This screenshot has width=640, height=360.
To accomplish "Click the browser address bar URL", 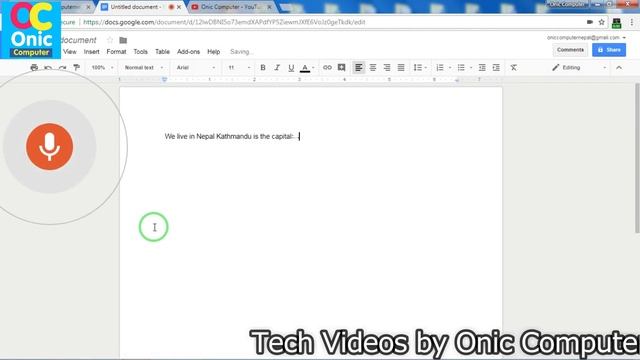I will tap(224, 22).
